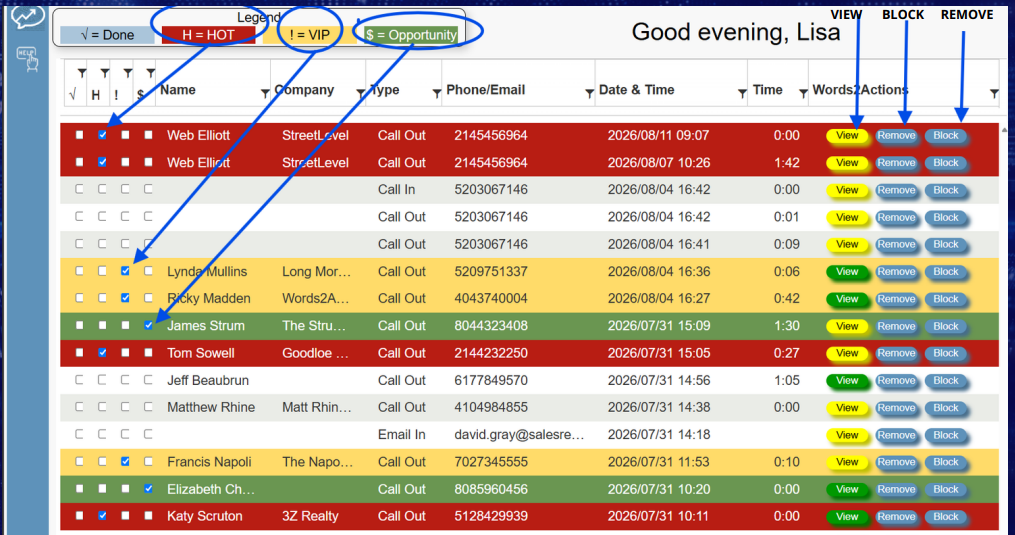The height and width of the screenshot is (535, 1015).
Task: Select phone number 6177849570
Action: coord(491,380)
